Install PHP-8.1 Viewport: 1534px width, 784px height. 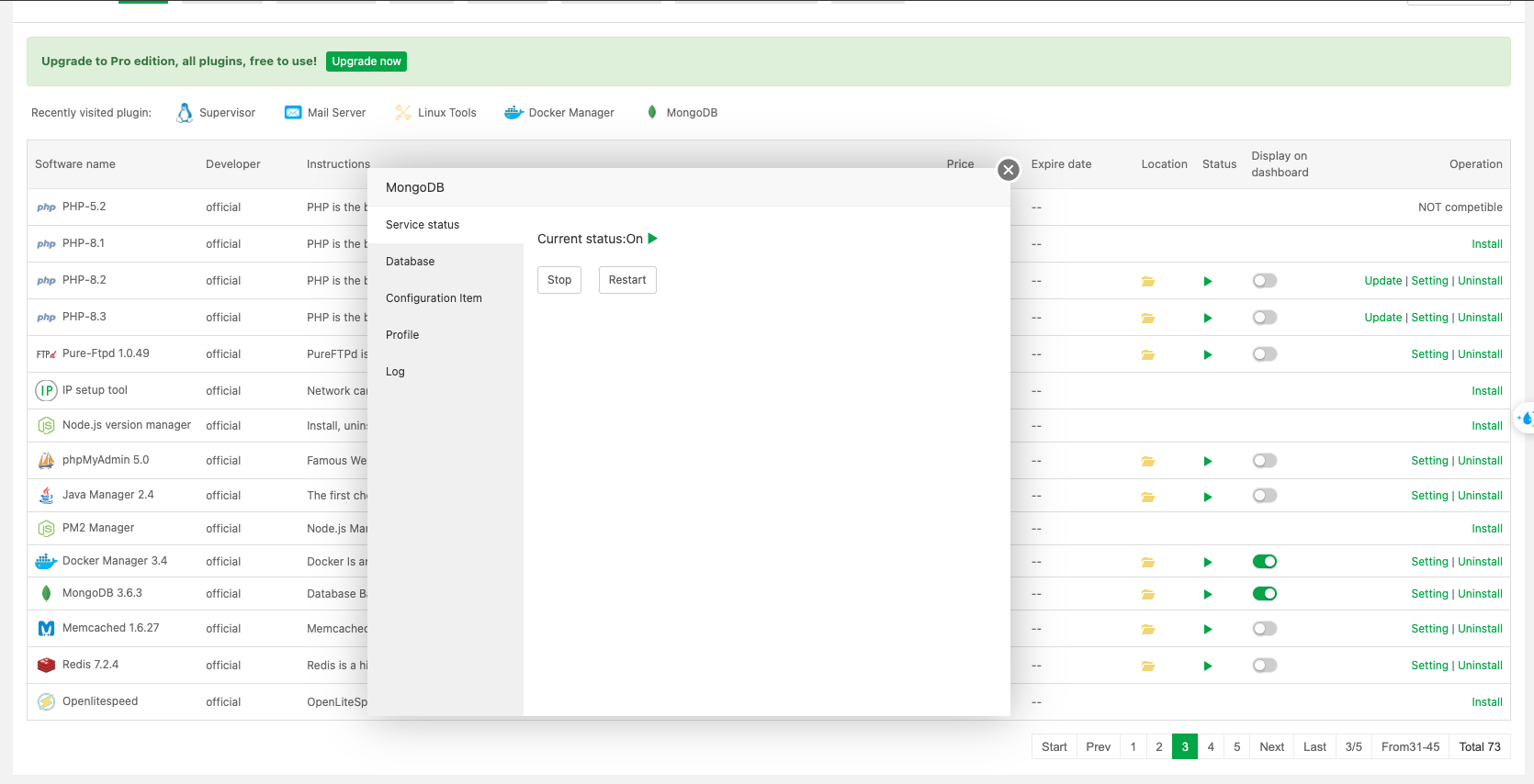1486,244
